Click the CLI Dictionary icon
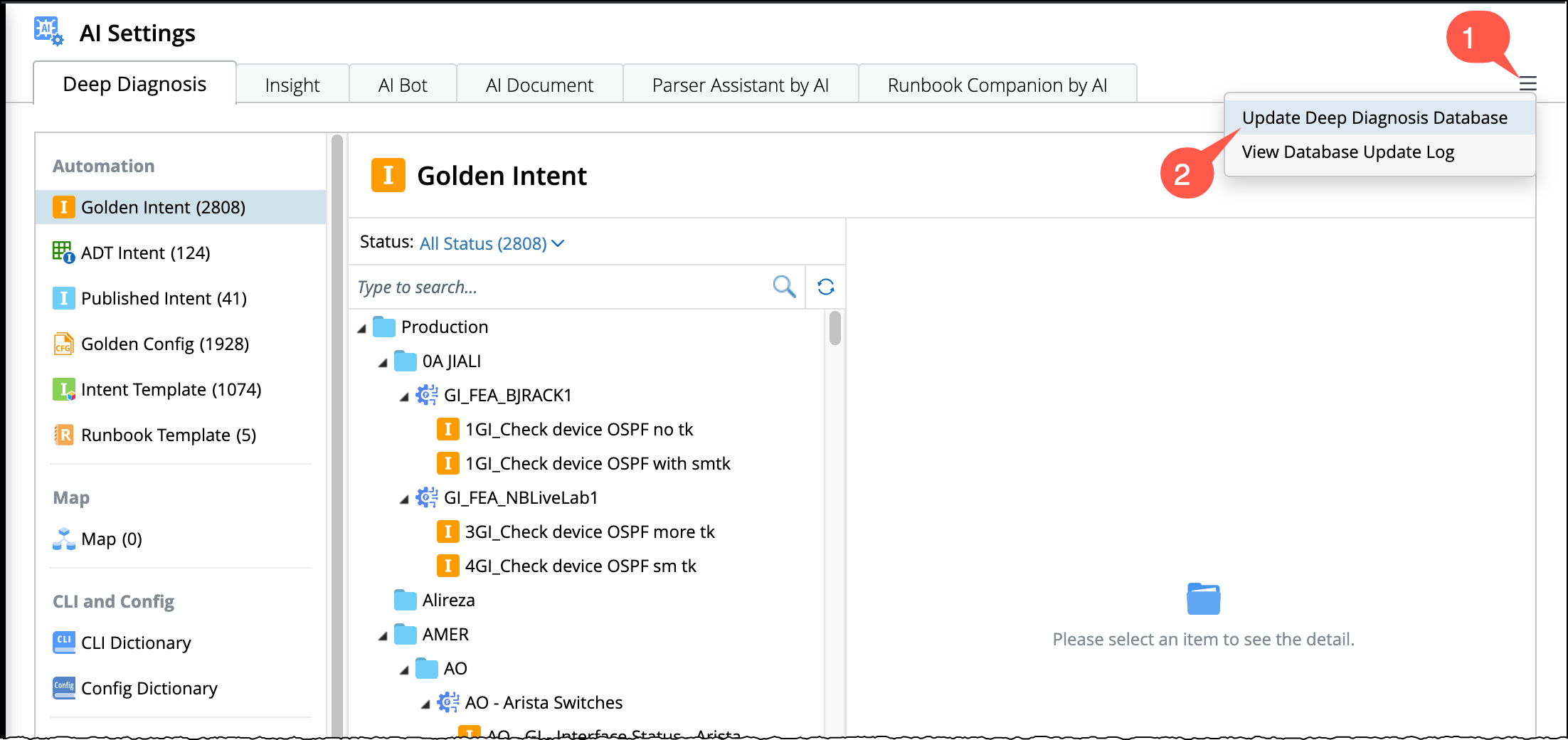The height and width of the screenshot is (740, 1568). pos(63,642)
